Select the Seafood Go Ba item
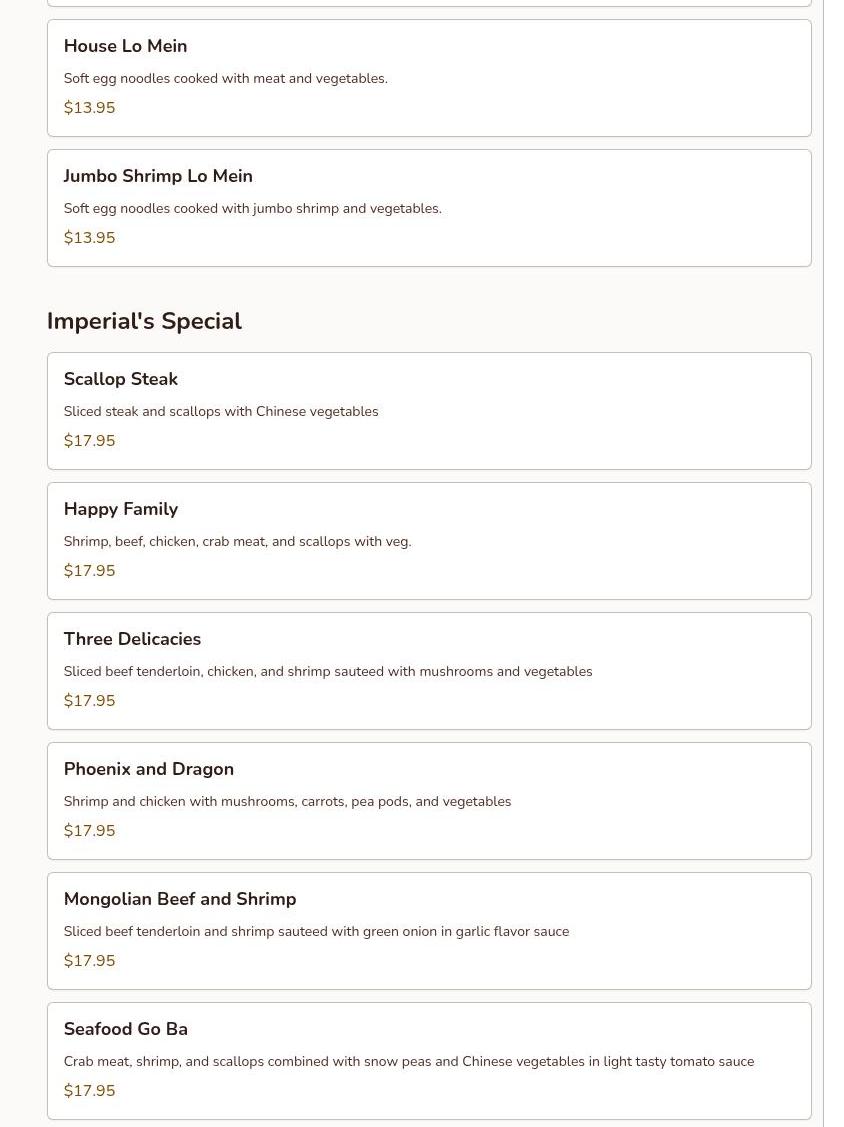The height and width of the screenshot is (1127, 844). click(x=428, y=1061)
